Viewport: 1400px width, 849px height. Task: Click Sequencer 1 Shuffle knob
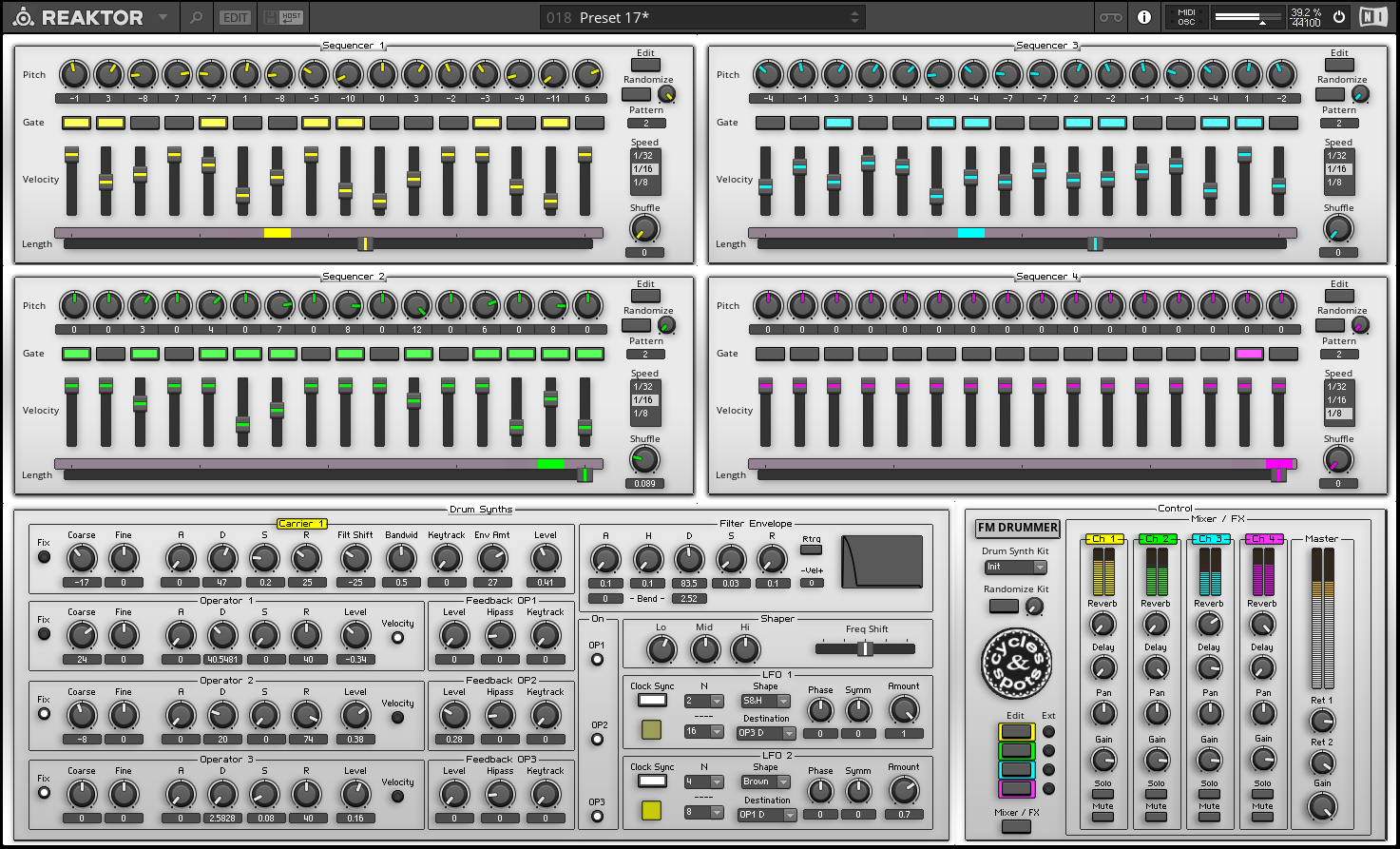[644, 228]
